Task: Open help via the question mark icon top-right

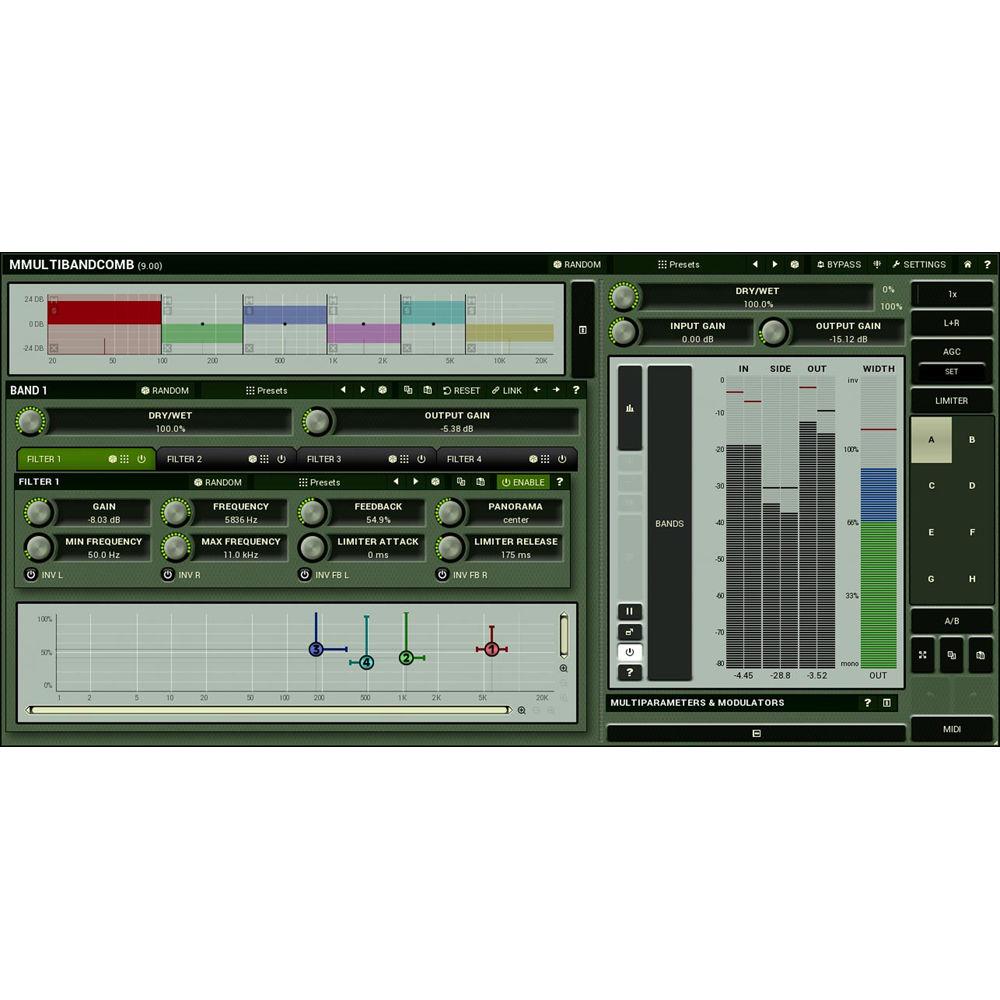Action: click(988, 265)
